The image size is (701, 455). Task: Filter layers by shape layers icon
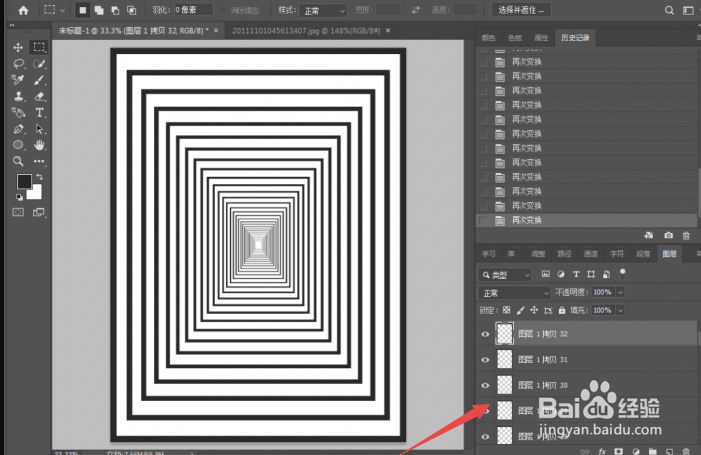[x=591, y=274]
